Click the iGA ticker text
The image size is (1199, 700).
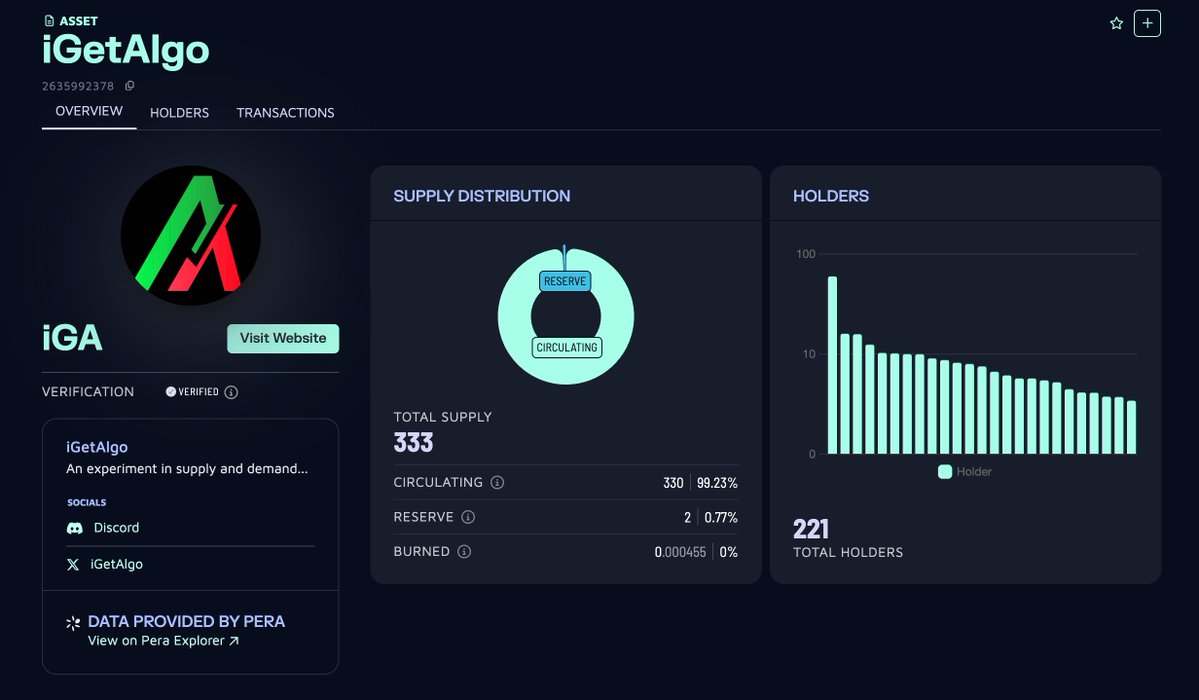[x=73, y=338]
